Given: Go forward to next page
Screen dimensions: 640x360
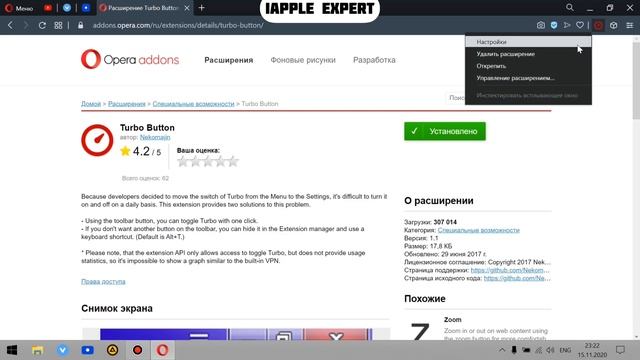Looking at the screenshot, I should pos(26,25).
